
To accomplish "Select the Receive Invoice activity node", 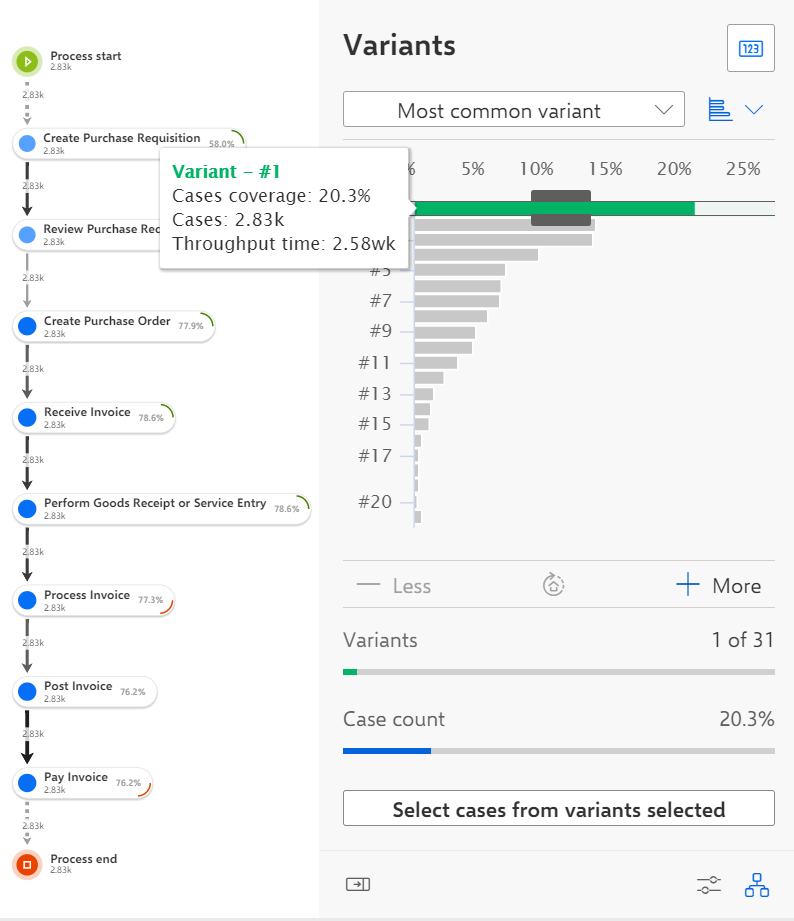I will pyautogui.click(x=94, y=418).
